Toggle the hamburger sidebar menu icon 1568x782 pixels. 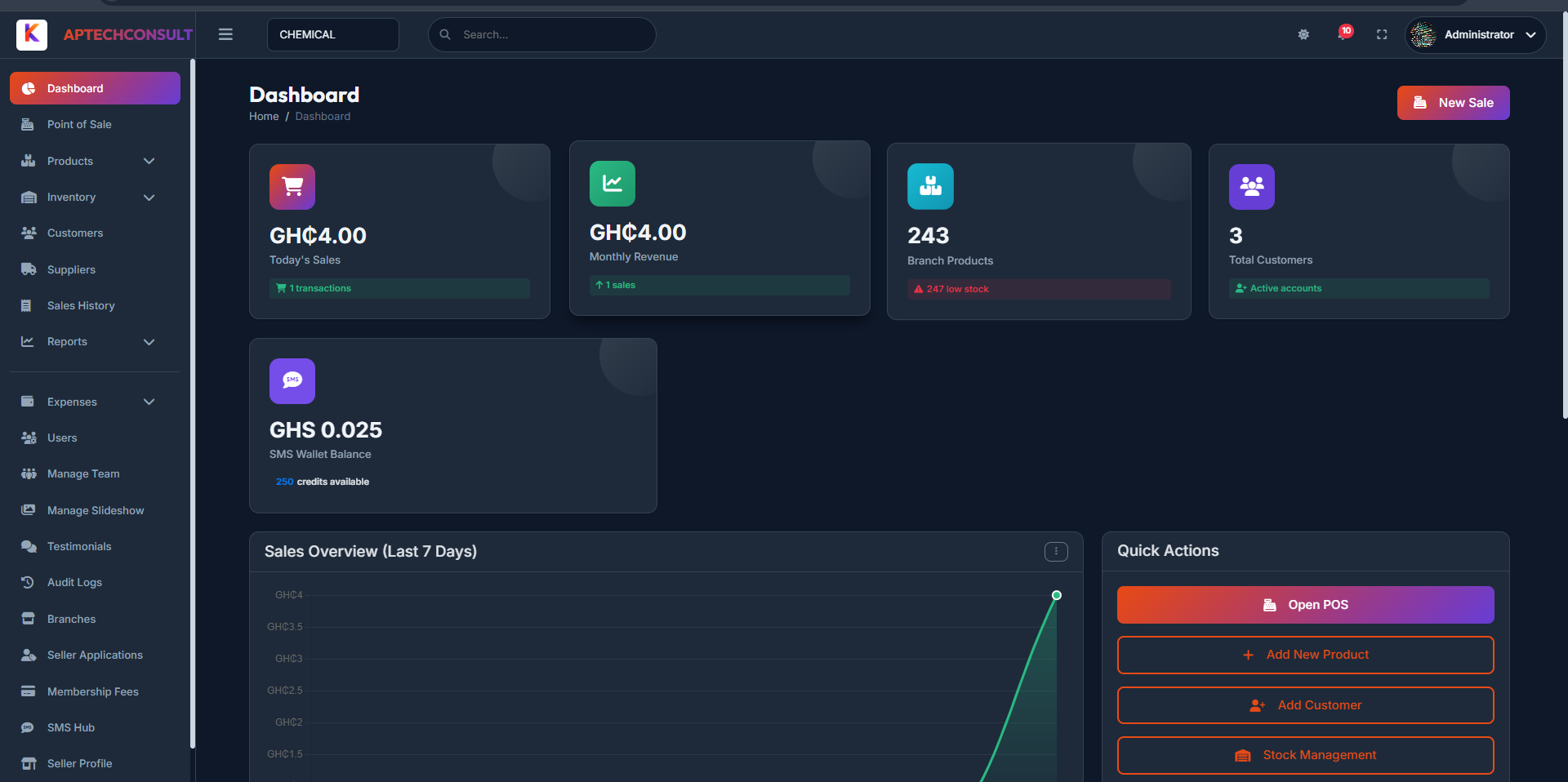tap(225, 34)
